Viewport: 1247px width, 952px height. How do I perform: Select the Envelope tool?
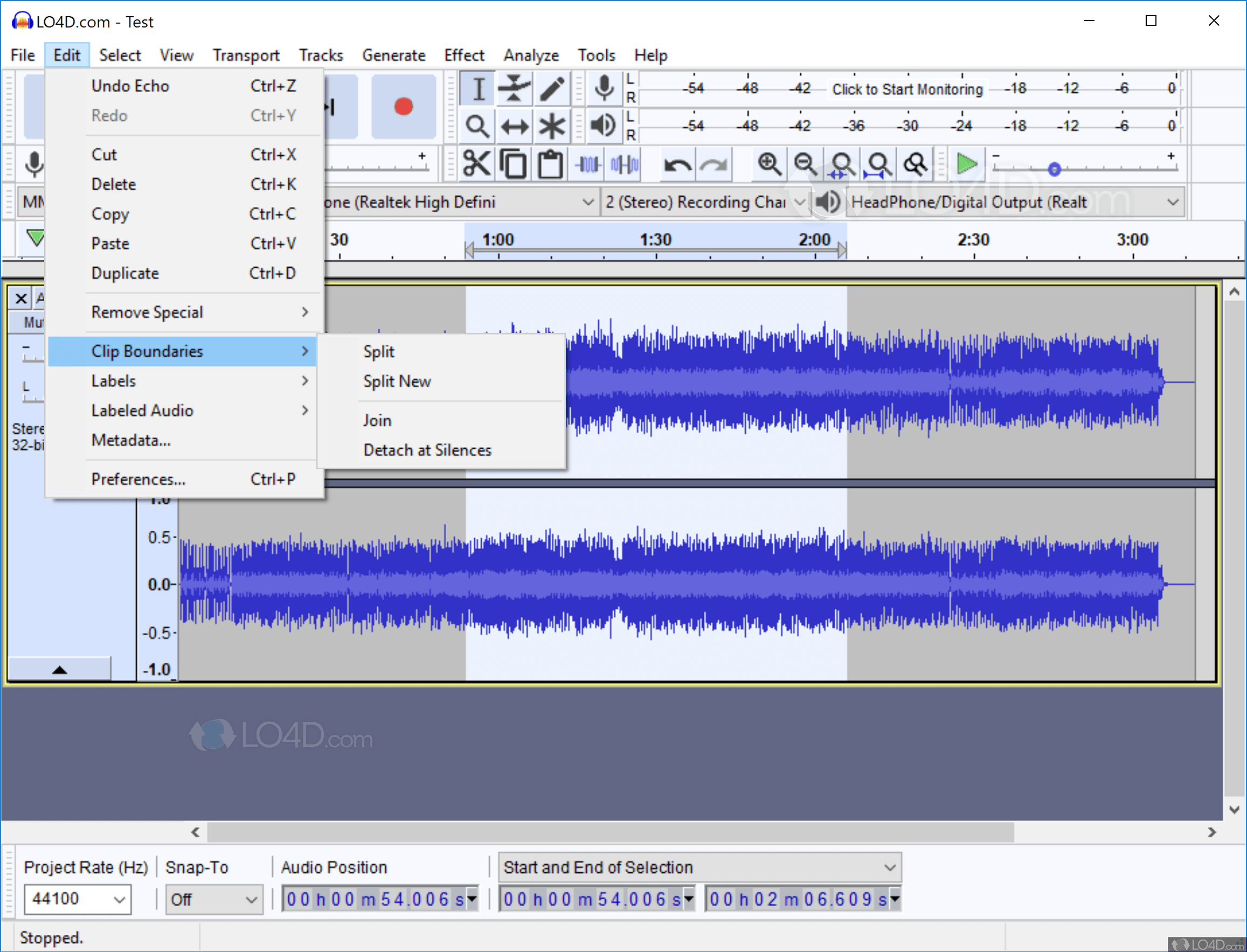[514, 89]
